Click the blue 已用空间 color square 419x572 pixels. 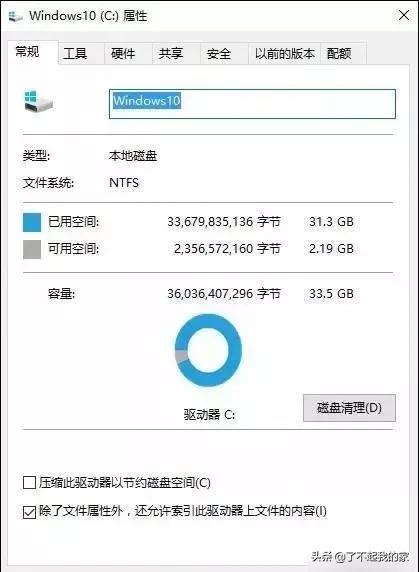[32, 222]
